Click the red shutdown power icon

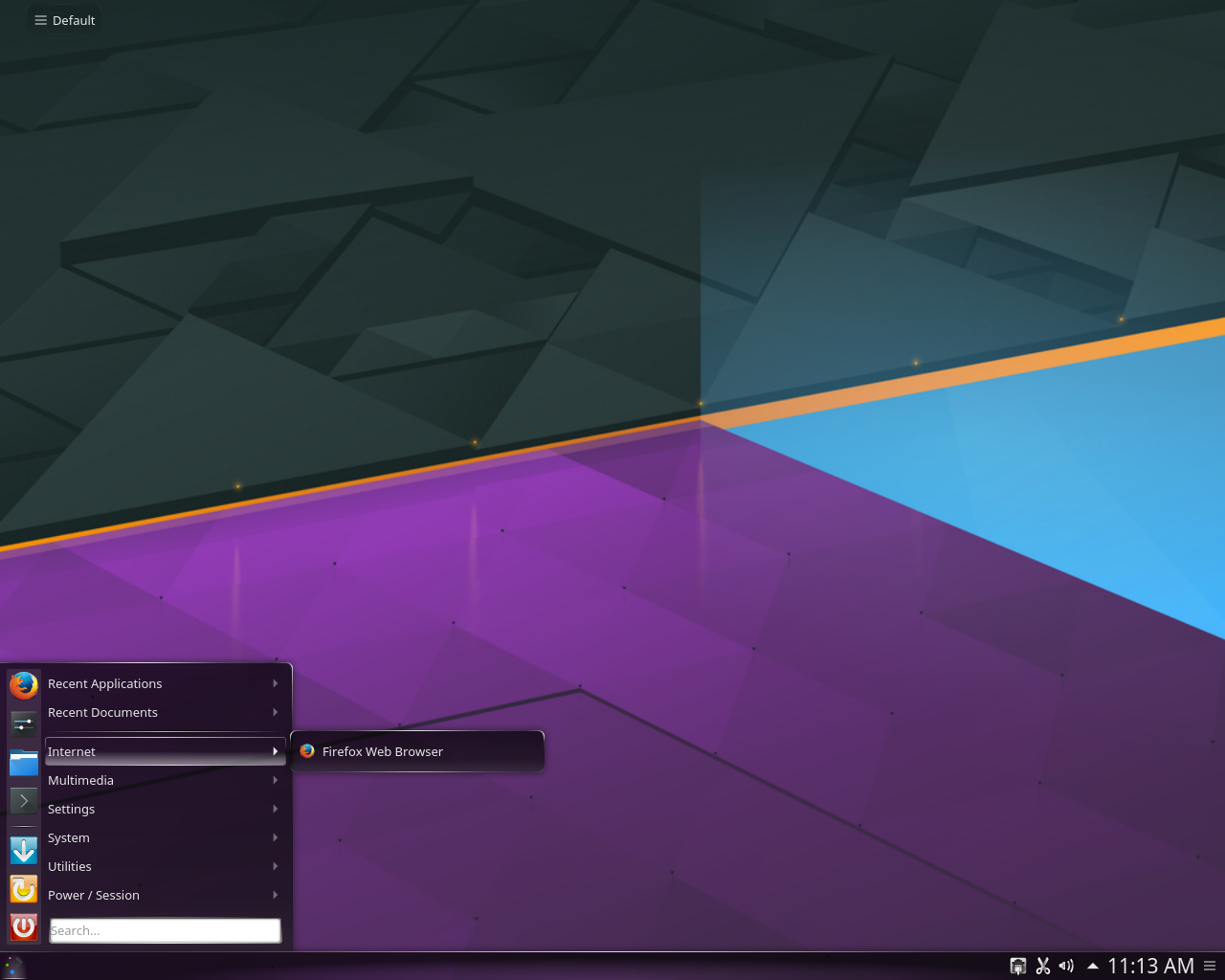coord(24,927)
